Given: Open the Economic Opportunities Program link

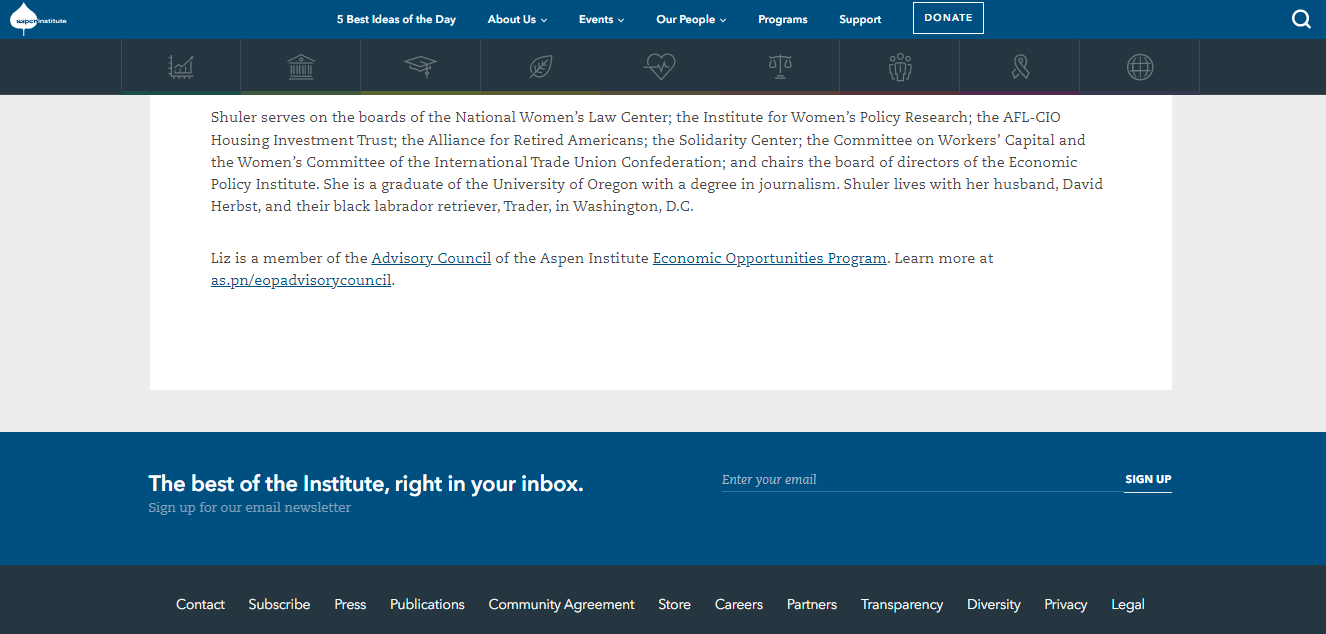Looking at the screenshot, I should click(770, 258).
